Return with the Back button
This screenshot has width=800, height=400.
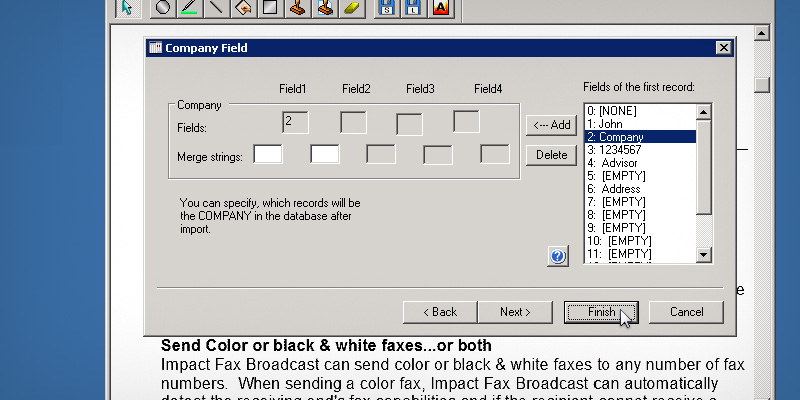pos(440,312)
